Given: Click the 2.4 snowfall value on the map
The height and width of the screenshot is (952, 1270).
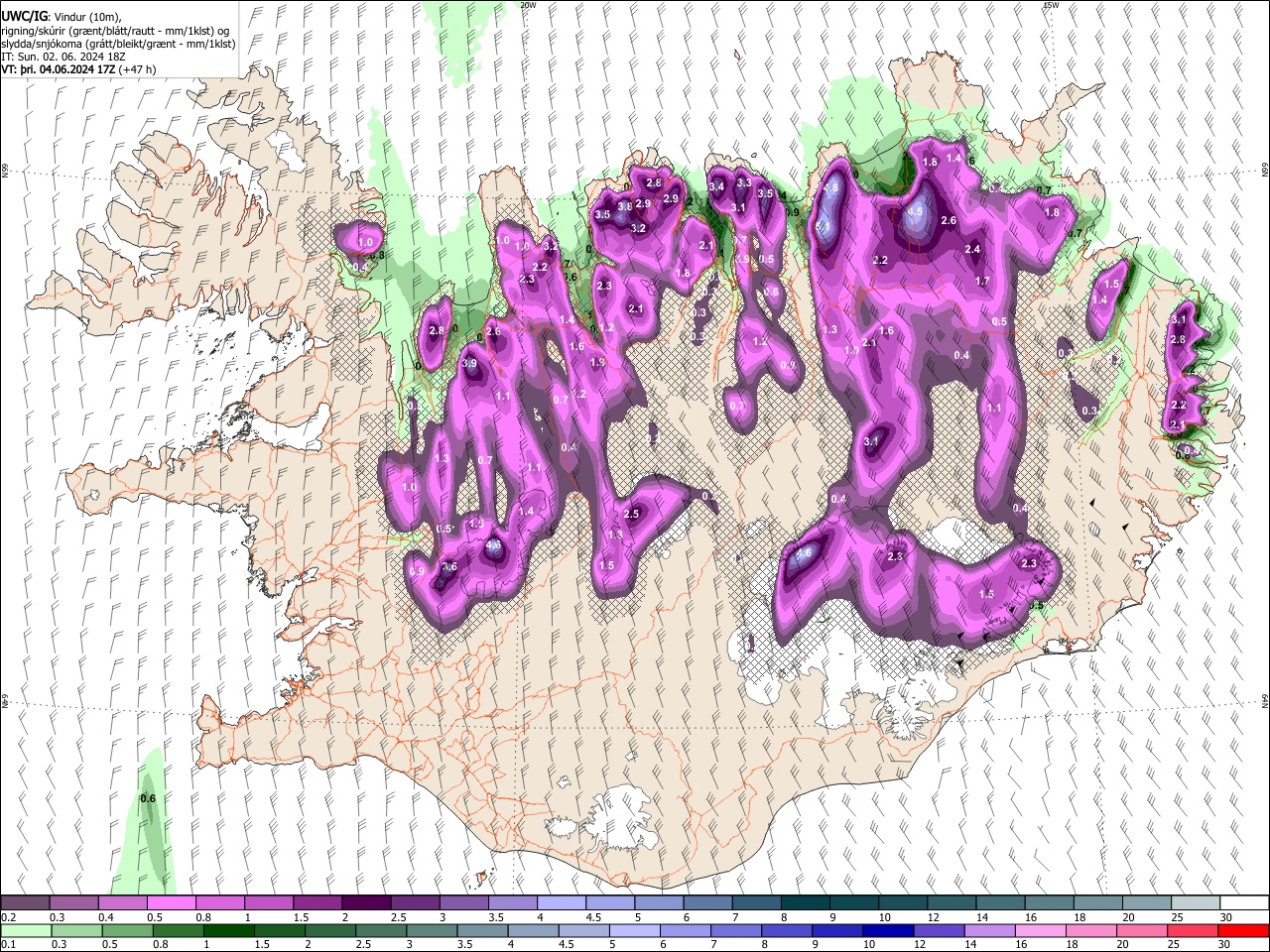Looking at the screenshot, I should [972, 250].
